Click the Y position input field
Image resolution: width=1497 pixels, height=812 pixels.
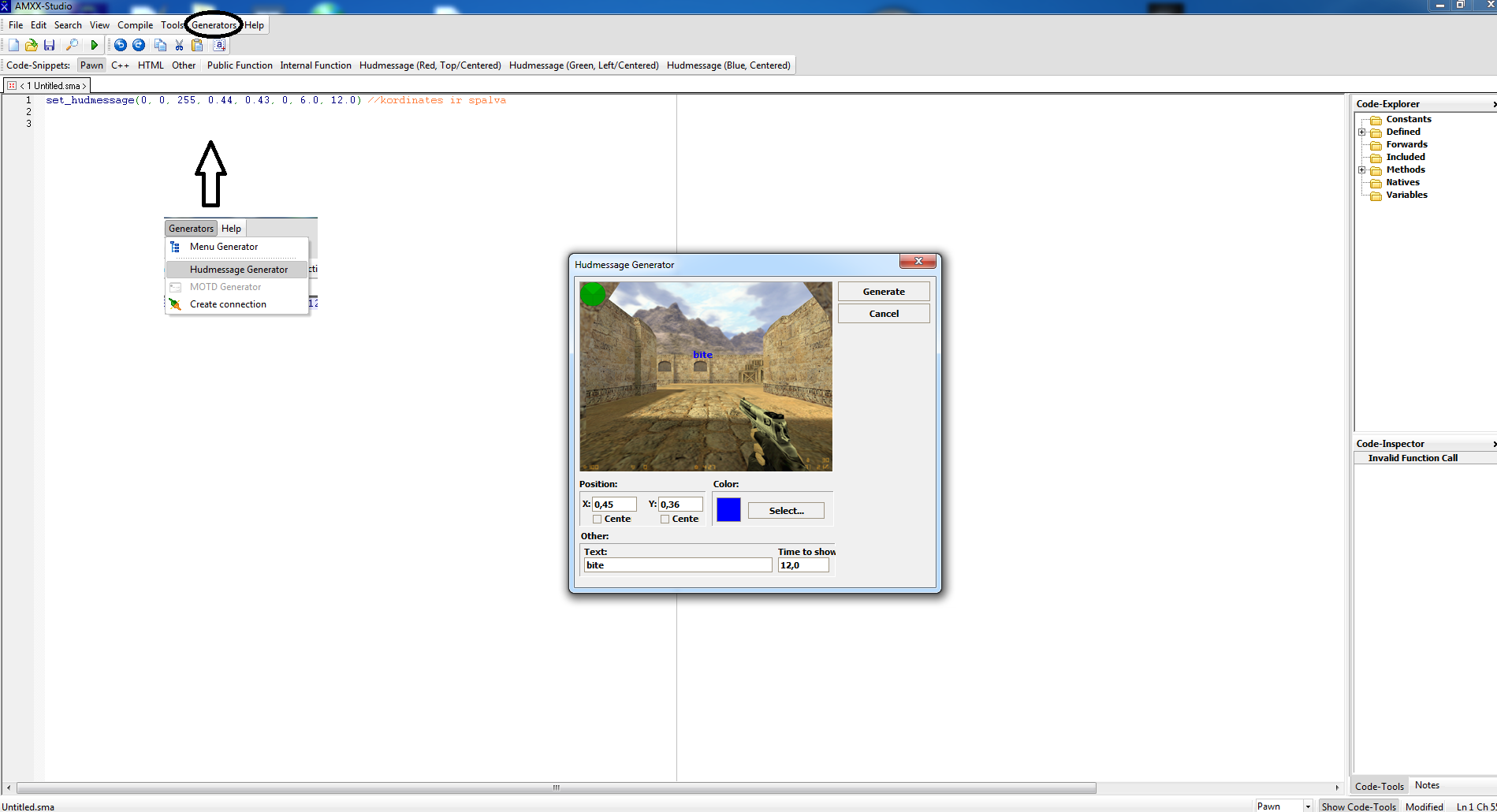coord(680,505)
